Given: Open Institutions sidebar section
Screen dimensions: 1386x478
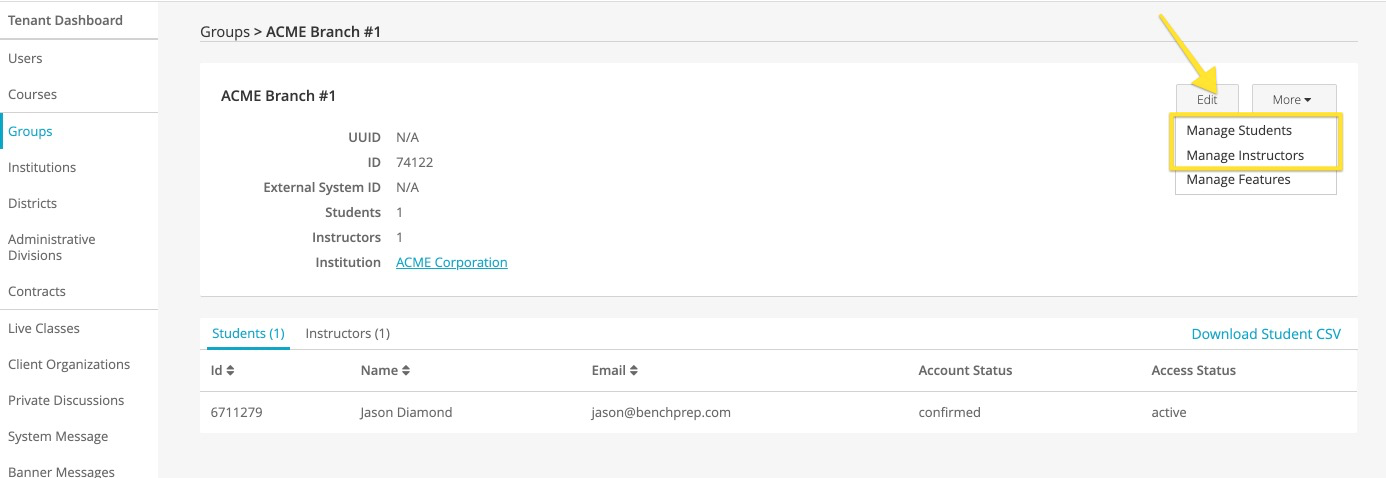Looking at the screenshot, I should [42, 168].
